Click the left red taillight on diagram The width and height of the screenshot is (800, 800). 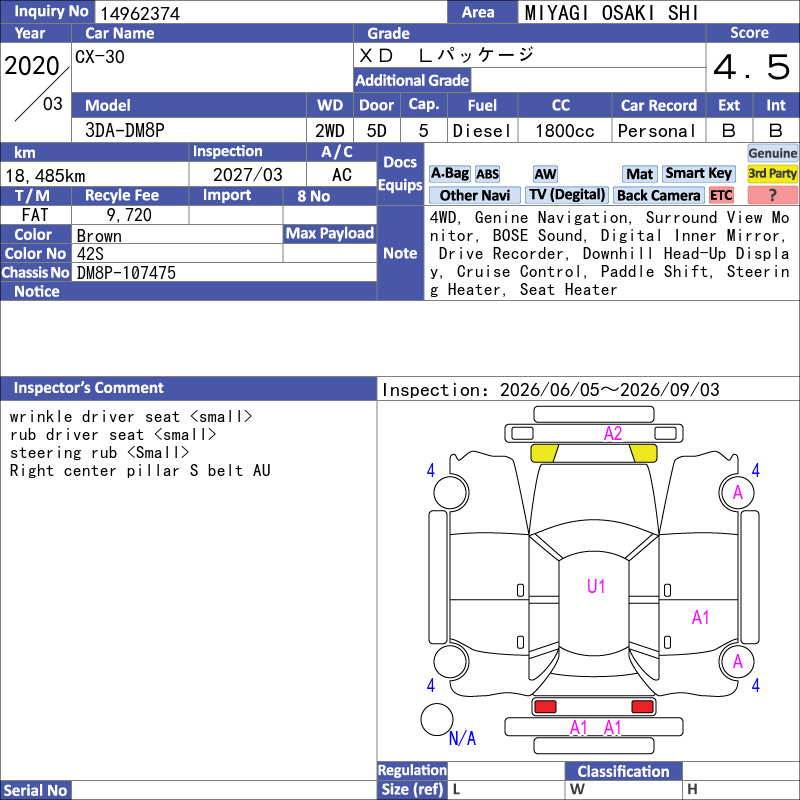[x=545, y=707]
